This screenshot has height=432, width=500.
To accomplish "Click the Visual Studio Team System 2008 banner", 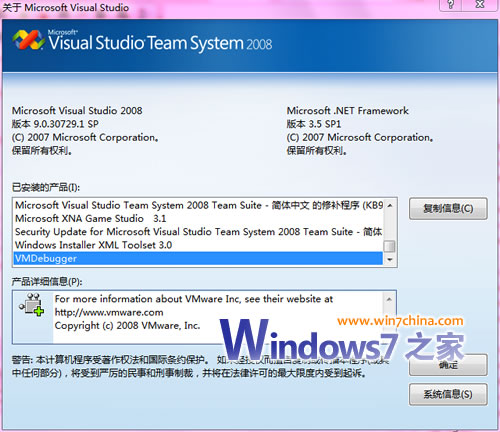I will click(250, 45).
